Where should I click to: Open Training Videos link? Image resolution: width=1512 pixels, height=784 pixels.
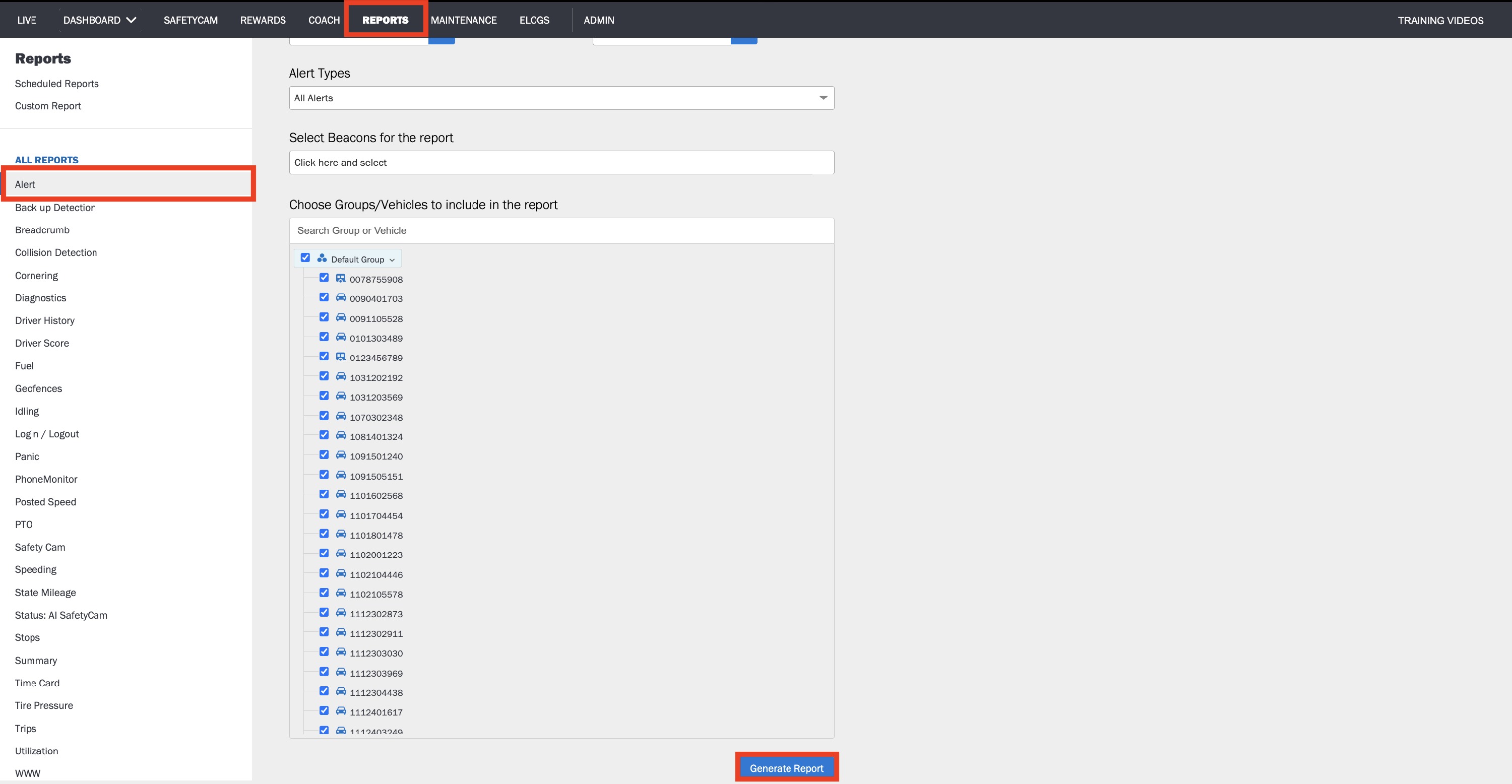(1440, 21)
